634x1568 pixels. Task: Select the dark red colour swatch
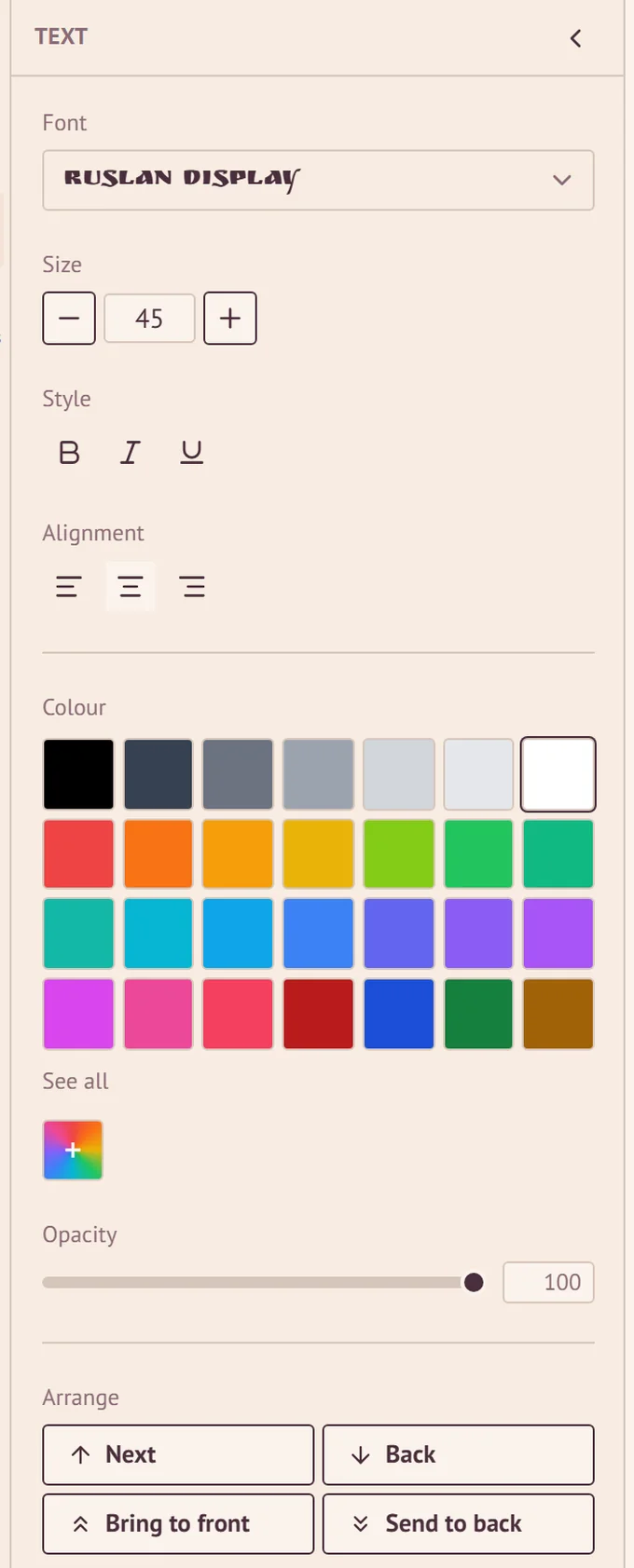318,1014
